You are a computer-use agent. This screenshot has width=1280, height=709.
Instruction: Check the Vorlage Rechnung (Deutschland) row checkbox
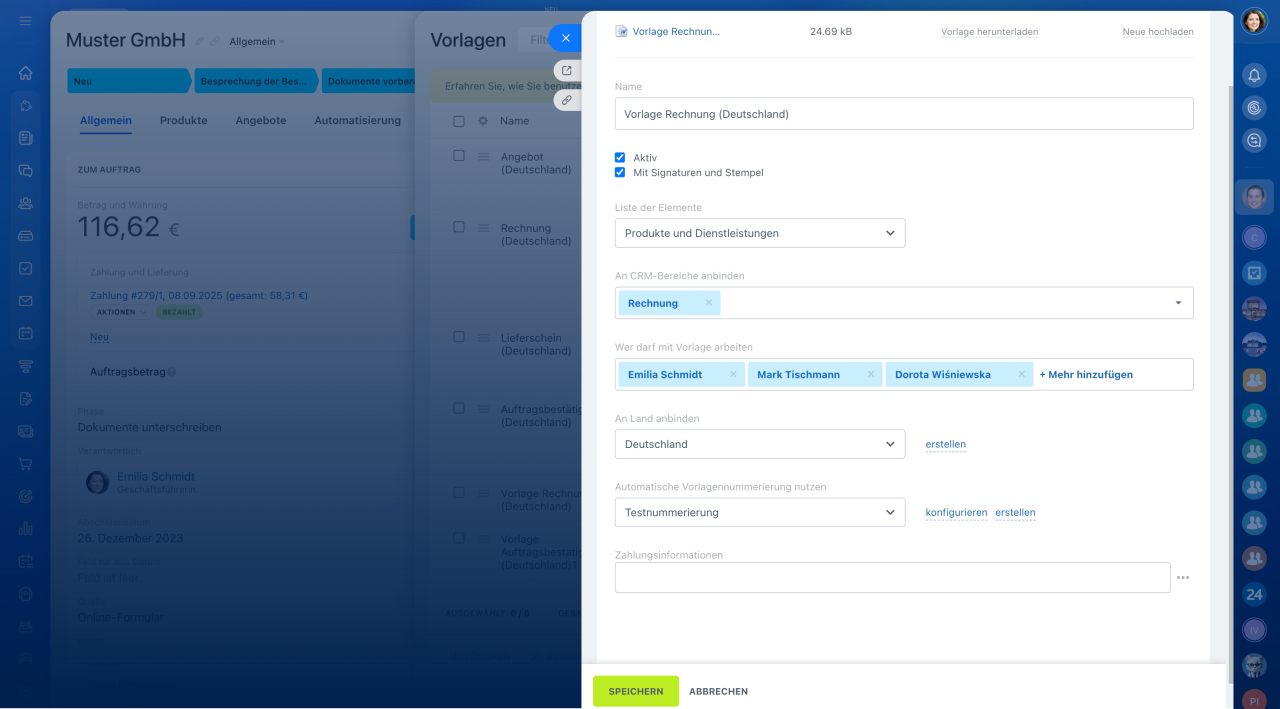[x=459, y=492]
